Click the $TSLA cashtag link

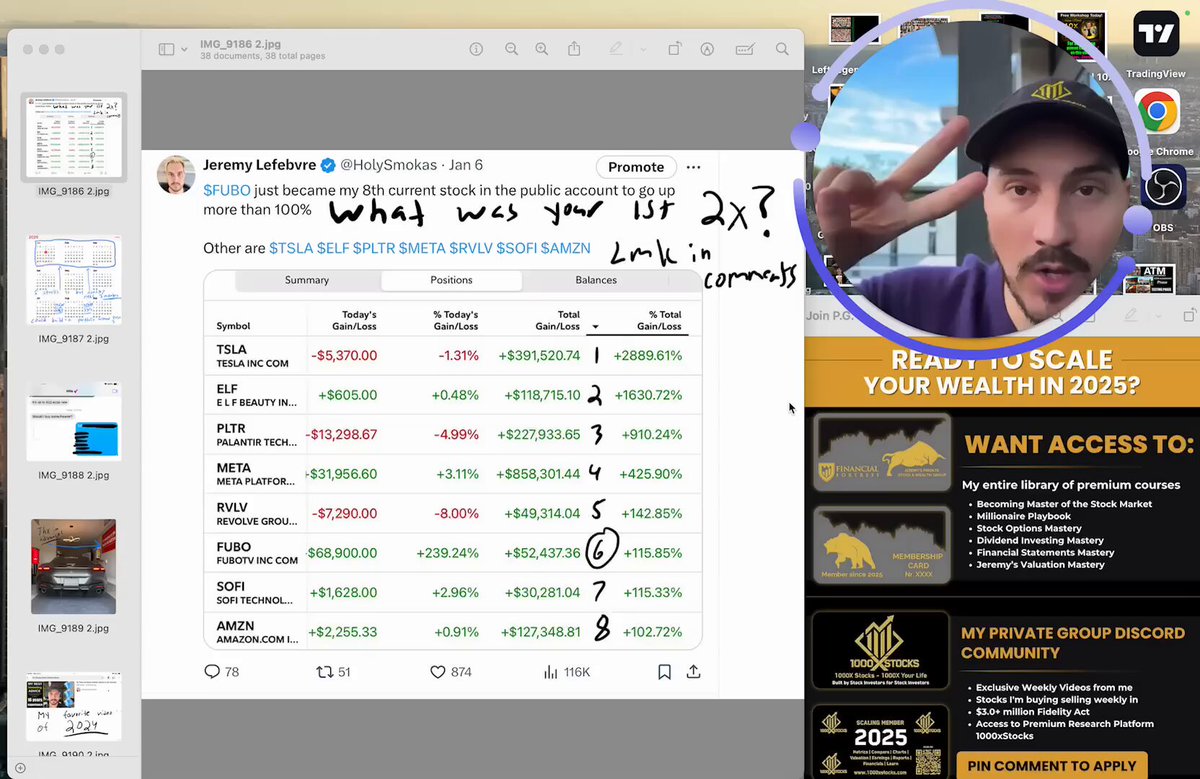coord(291,248)
